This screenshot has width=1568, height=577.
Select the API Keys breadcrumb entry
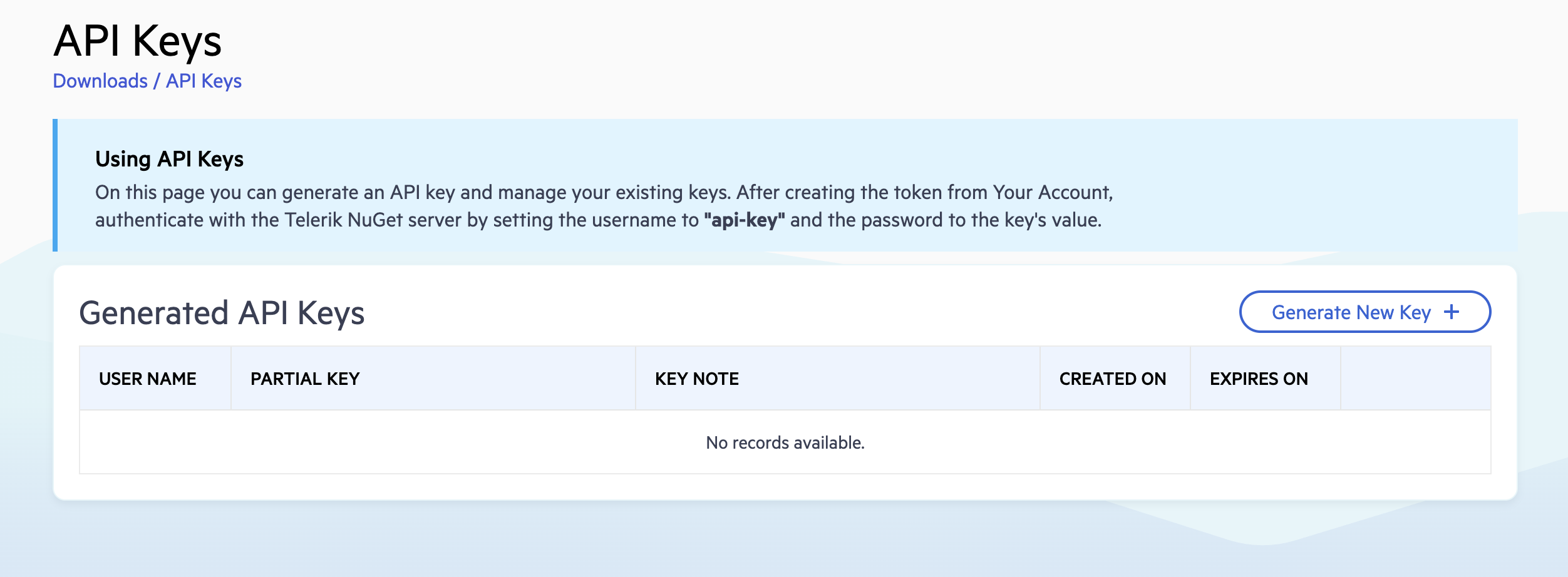203,80
